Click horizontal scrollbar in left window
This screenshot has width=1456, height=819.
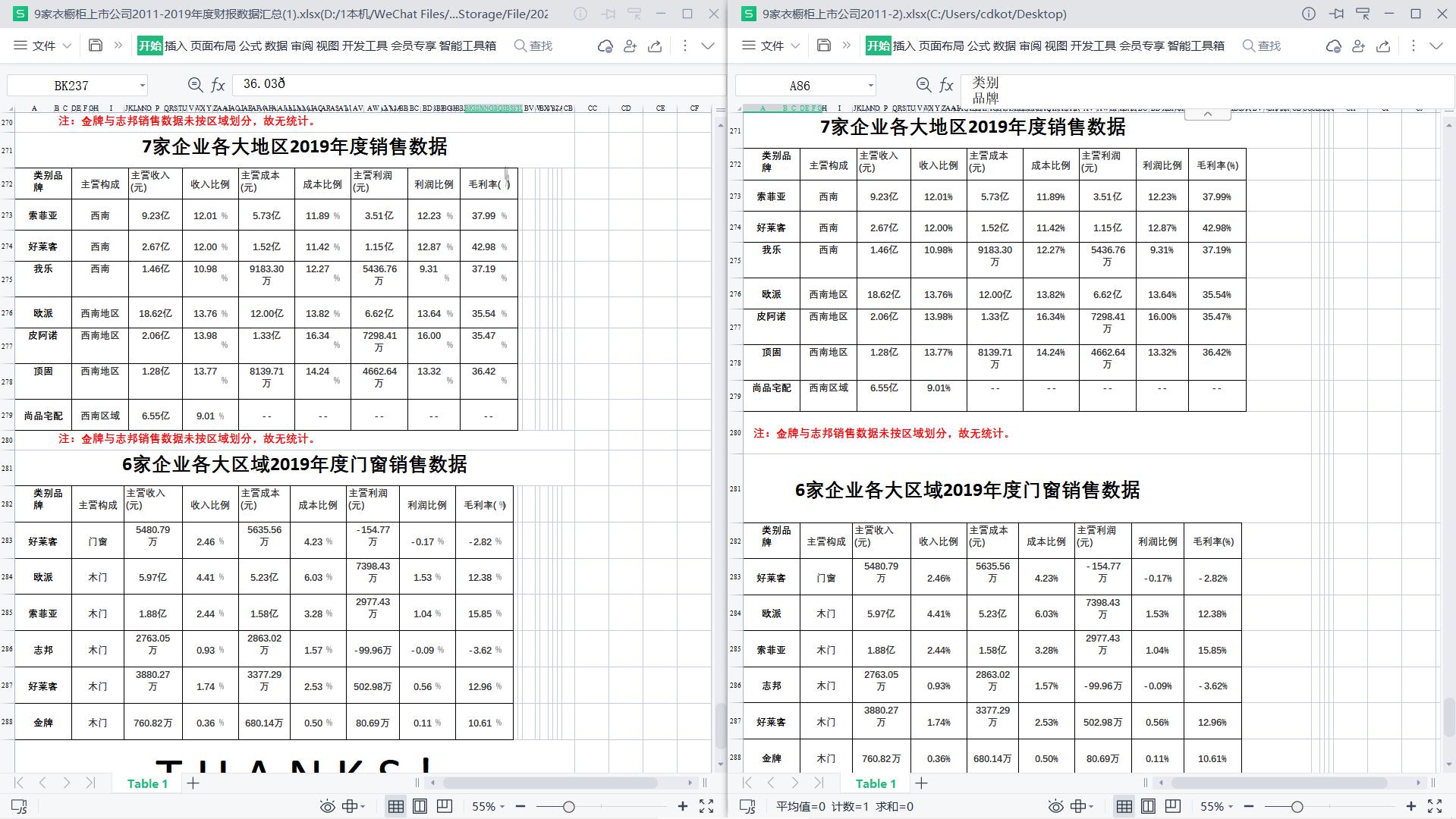[x=549, y=783]
